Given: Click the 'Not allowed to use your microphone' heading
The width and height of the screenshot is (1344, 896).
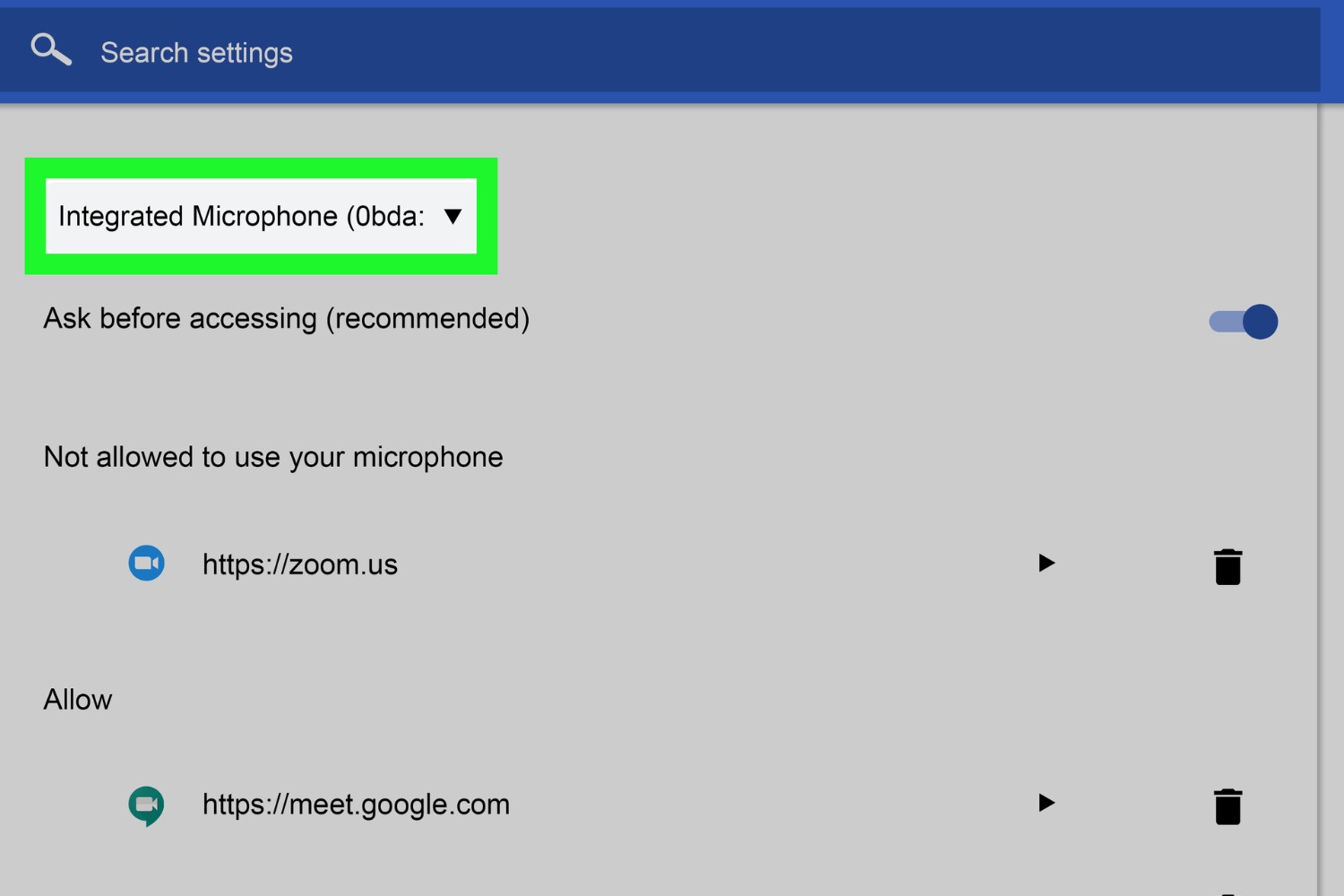Looking at the screenshot, I should point(273,457).
